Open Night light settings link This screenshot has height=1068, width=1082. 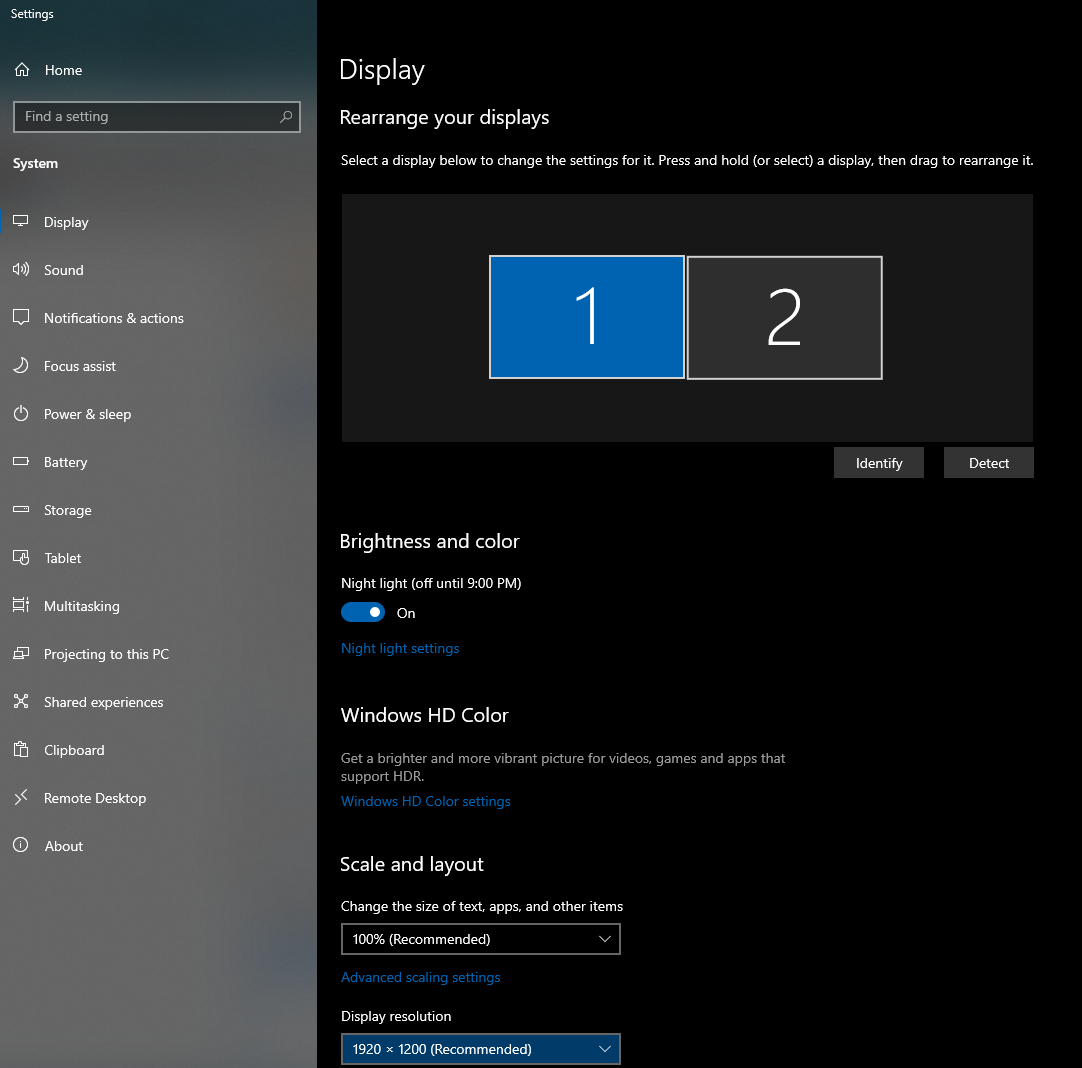400,648
